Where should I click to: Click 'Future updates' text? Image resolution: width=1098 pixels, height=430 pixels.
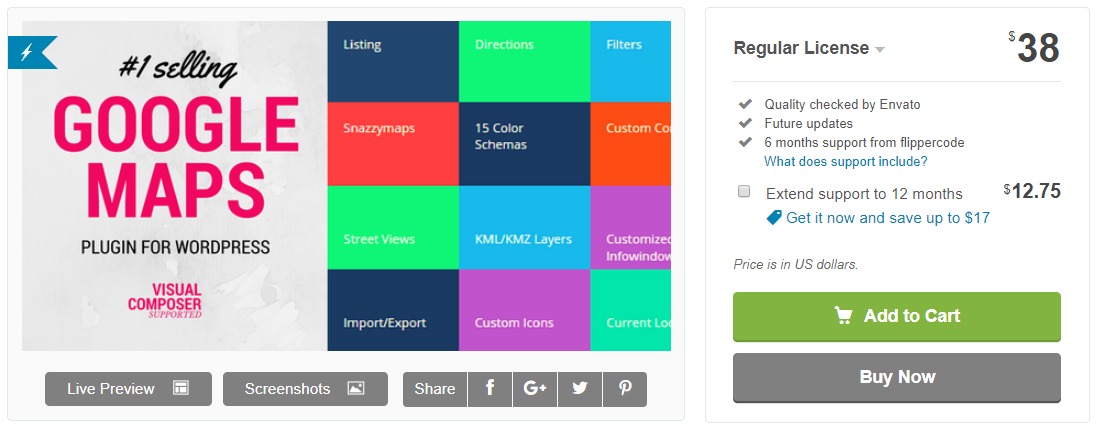[x=809, y=123]
